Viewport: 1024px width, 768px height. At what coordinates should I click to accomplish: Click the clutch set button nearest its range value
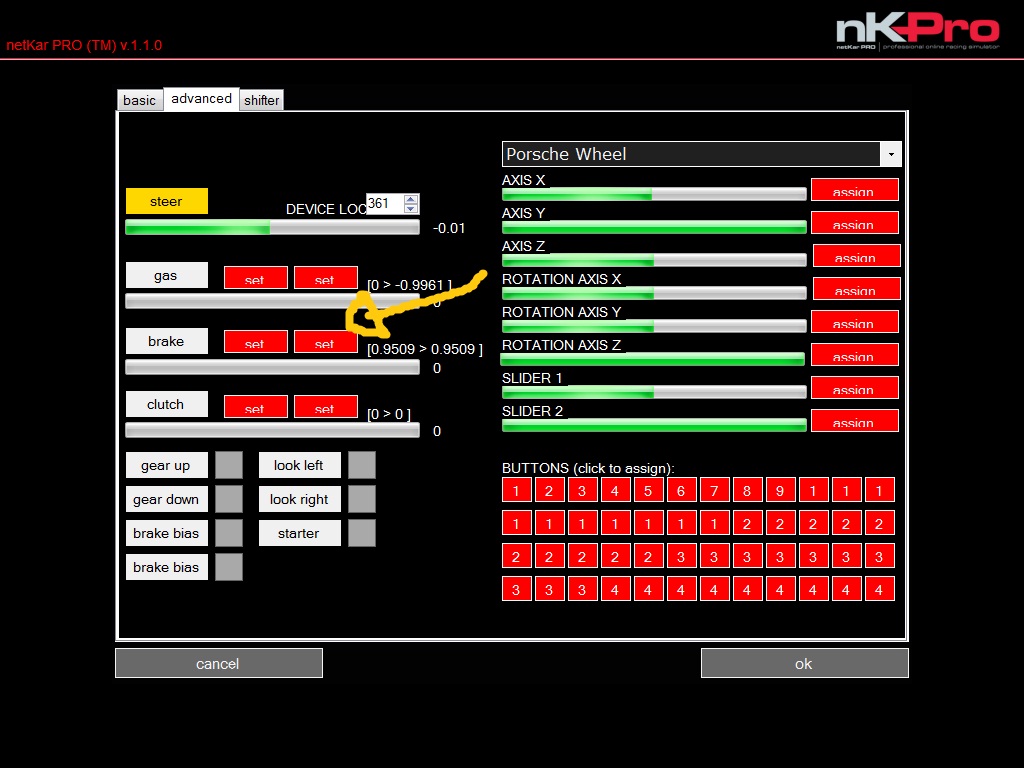pyautogui.click(x=325, y=406)
